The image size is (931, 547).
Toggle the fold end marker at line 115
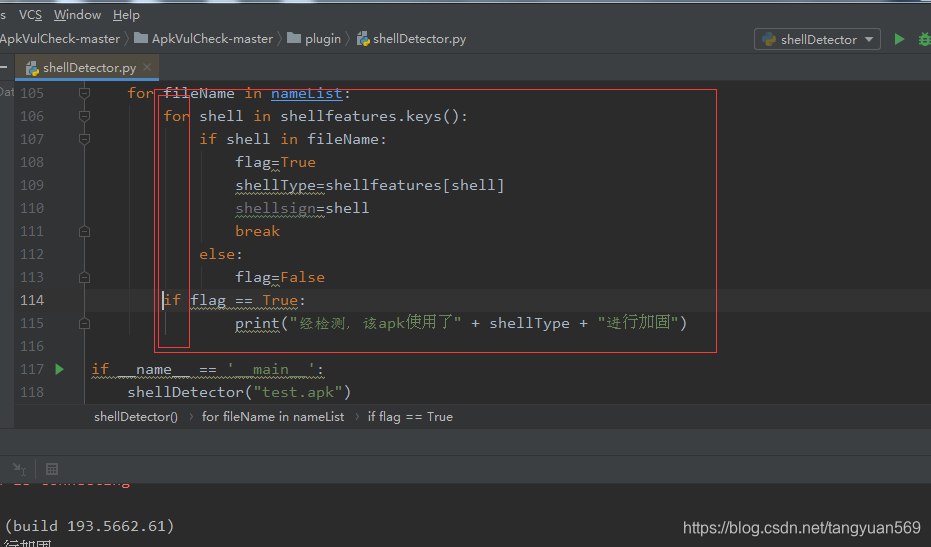click(x=84, y=324)
